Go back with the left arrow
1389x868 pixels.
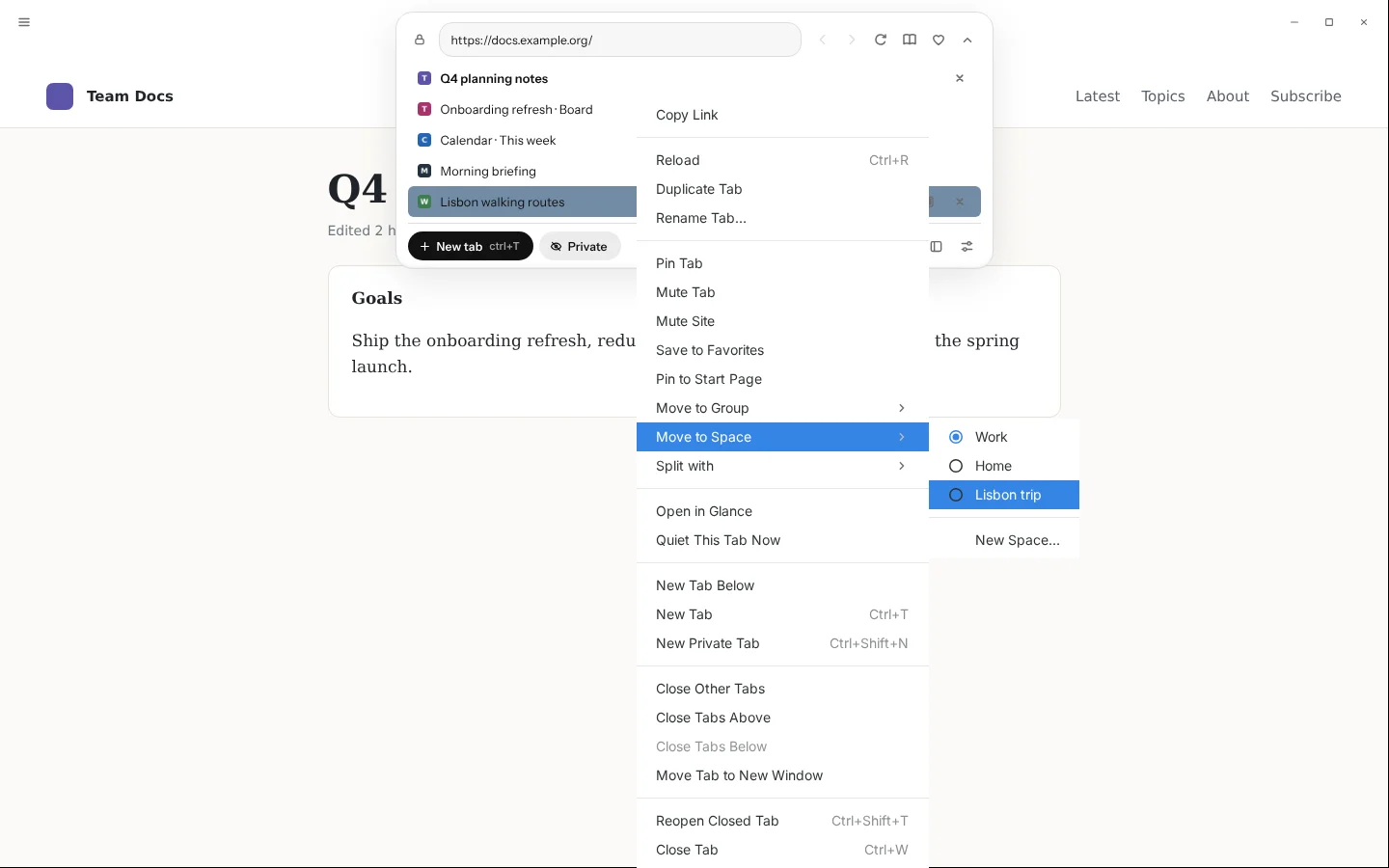[823, 41]
